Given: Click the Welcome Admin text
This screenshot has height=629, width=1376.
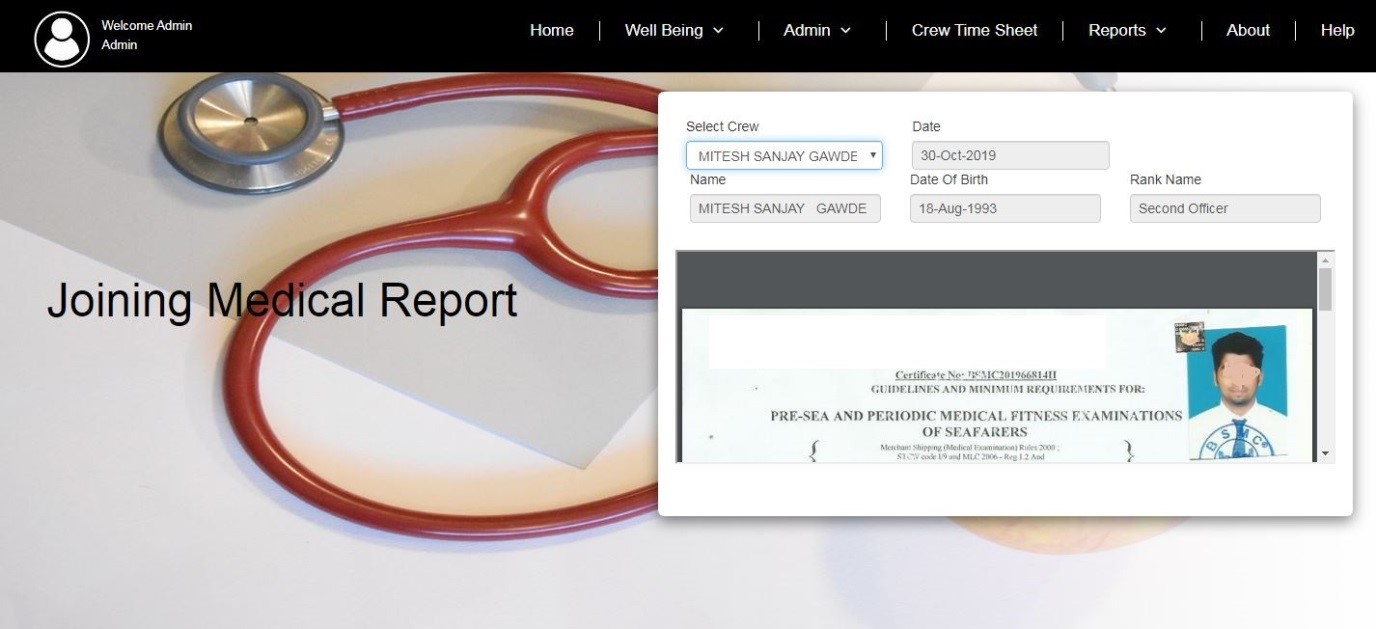Looking at the screenshot, I should tap(146, 25).
